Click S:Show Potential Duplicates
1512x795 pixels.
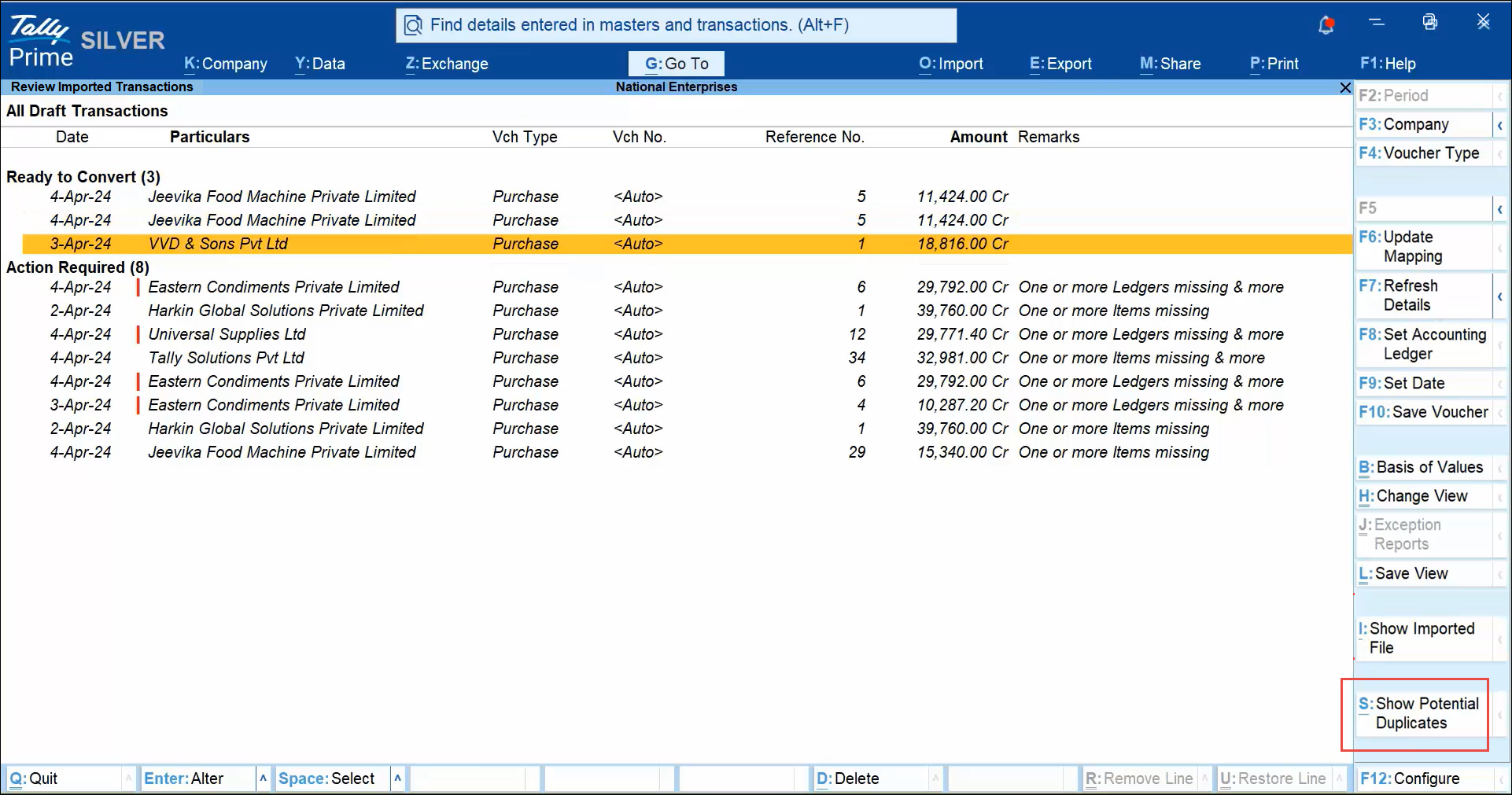pyautogui.click(x=1423, y=714)
